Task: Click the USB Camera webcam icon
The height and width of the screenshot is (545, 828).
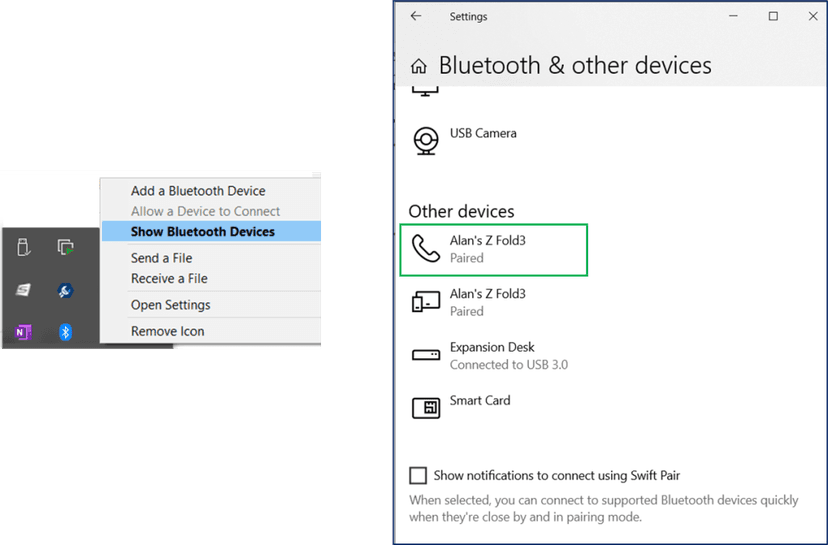Action: pyautogui.click(x=426, y=140)
